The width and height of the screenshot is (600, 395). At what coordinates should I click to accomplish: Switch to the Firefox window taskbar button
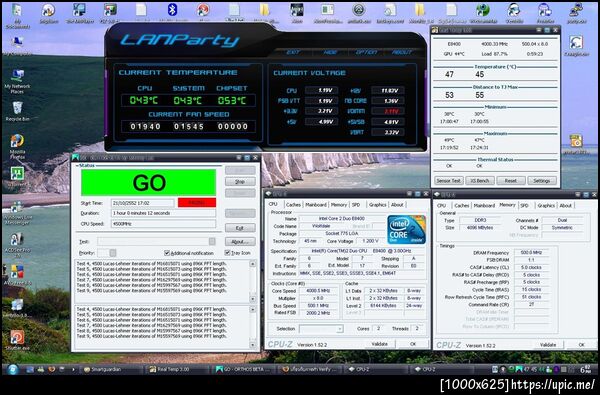pos(310,369)
